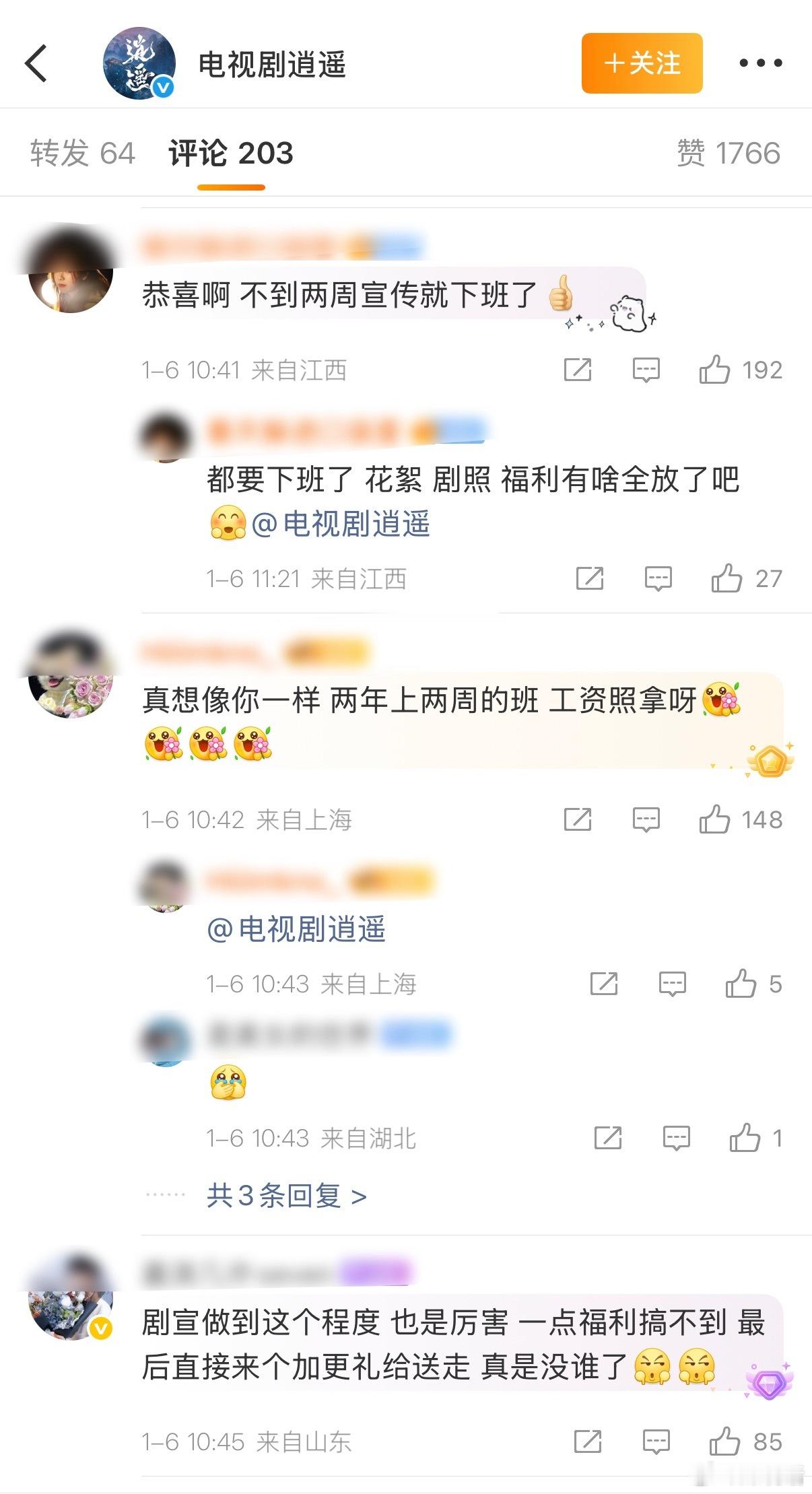This screenshot has height=1494, width=812.
Task: Go back using the left arrow
Action: (x=36, y=63)
